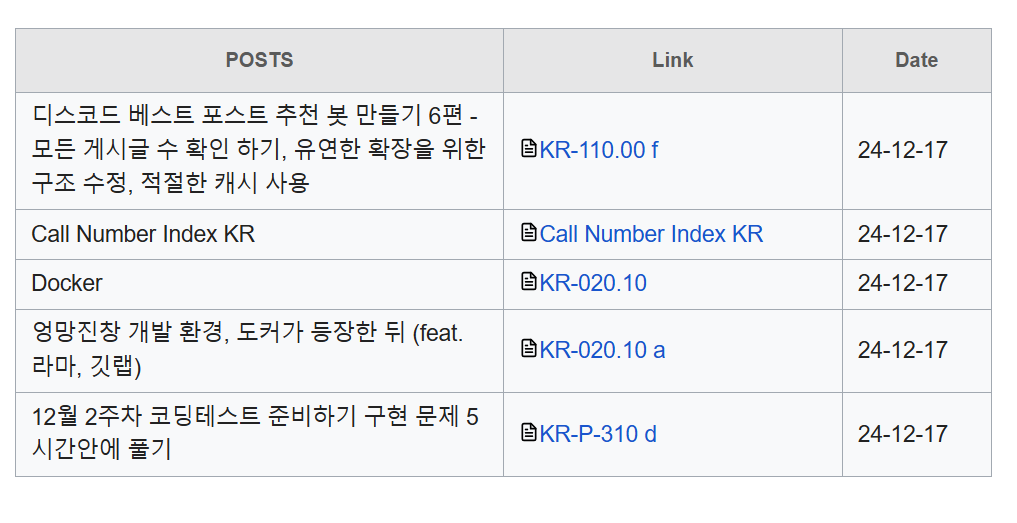Open the KR-020.10 link
1017x523 pixels.
coord(593,284)
